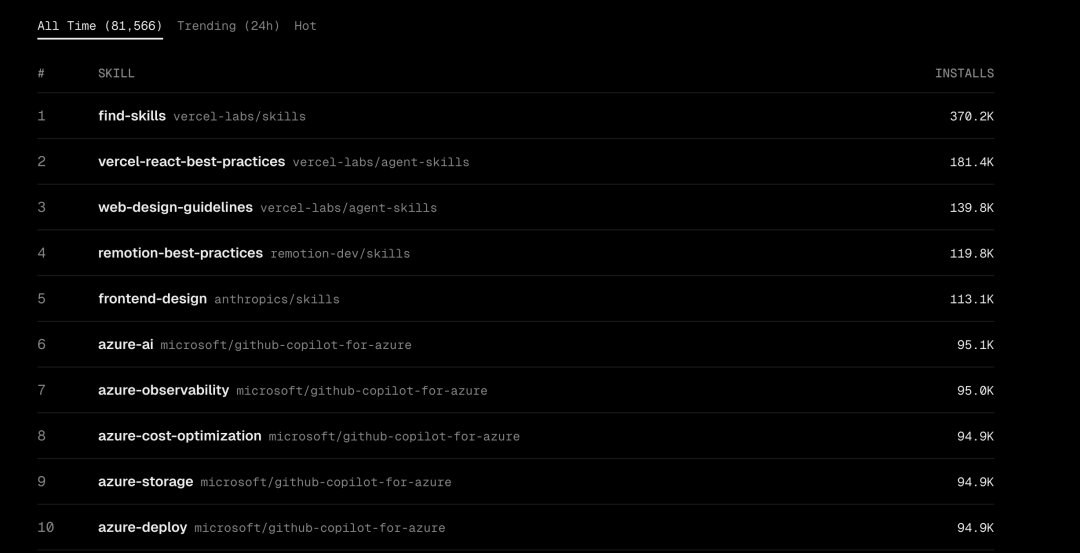Open the find-skills skill link
Image resolution: width=1080 pixels, height=553 pixels.
coord(132,116)
